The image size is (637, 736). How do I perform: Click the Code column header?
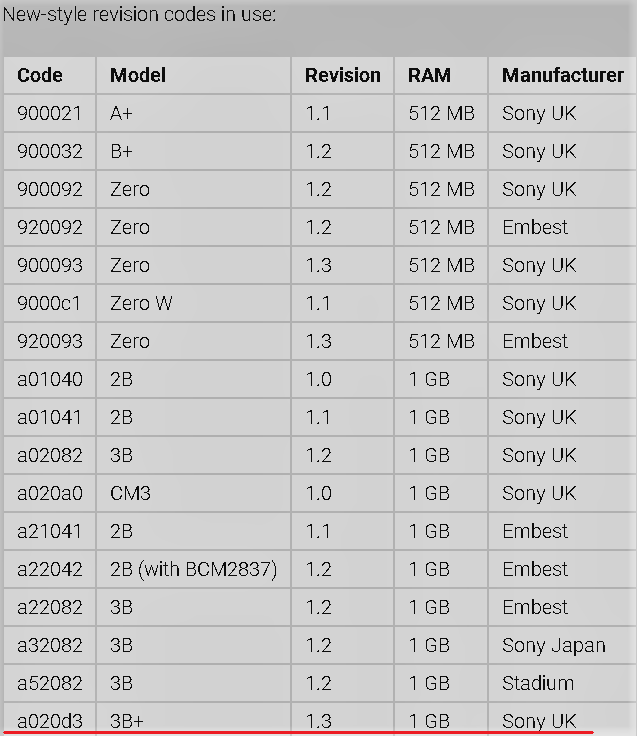point(50,75)
